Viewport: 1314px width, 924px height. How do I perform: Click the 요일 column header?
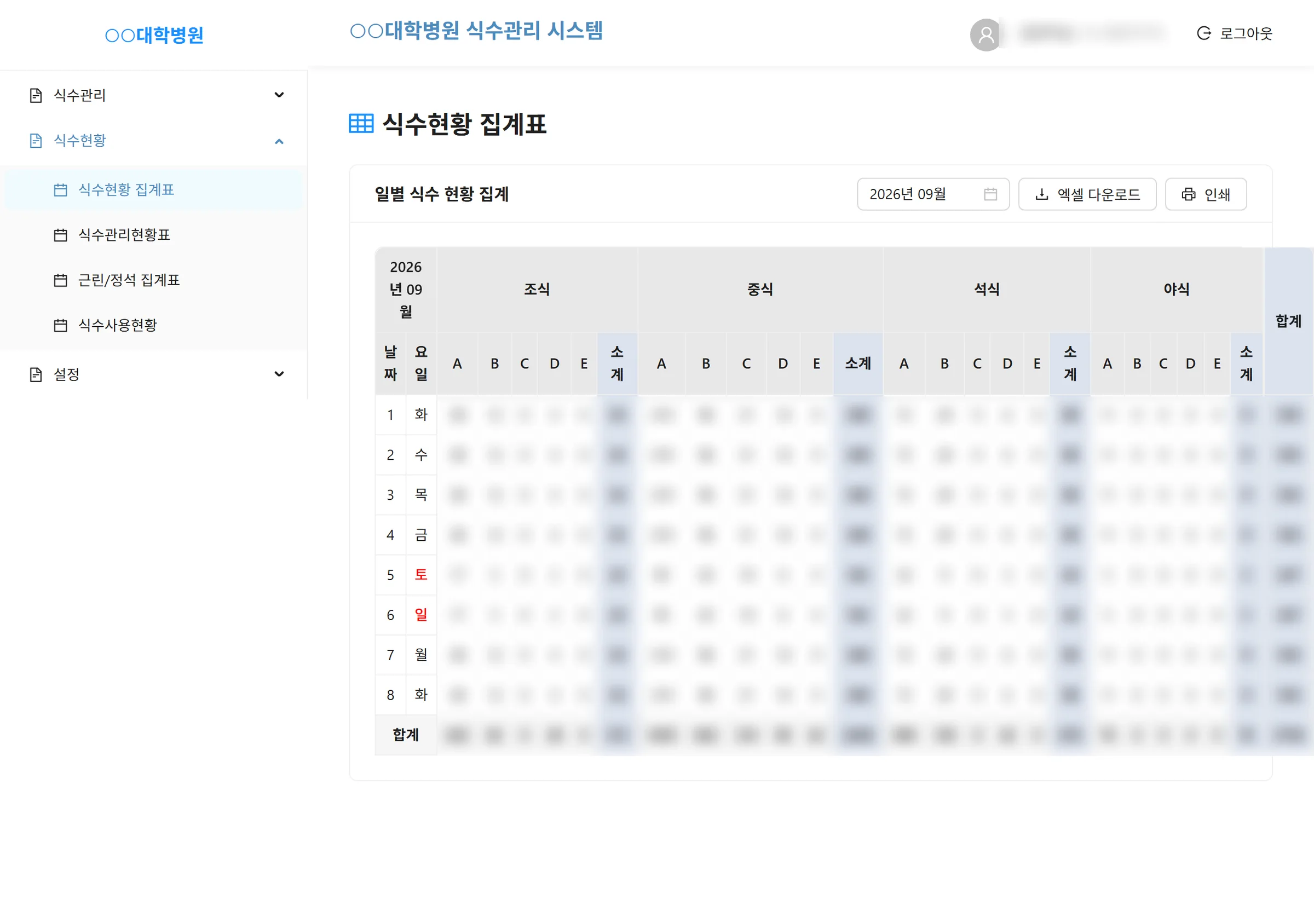click(x=421, y=363)
